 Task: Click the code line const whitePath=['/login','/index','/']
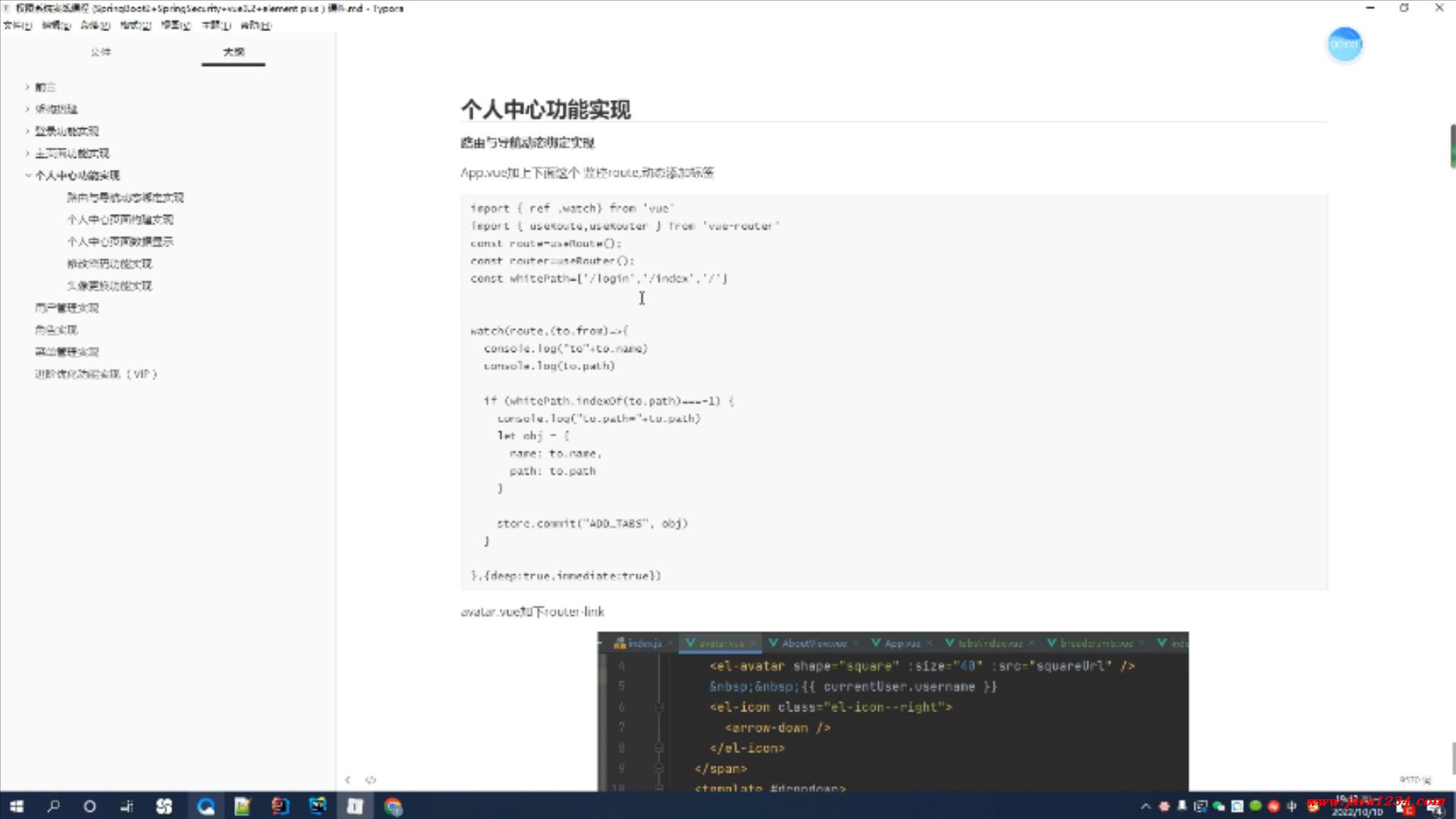pyautogui.click(x=598, y=278)
